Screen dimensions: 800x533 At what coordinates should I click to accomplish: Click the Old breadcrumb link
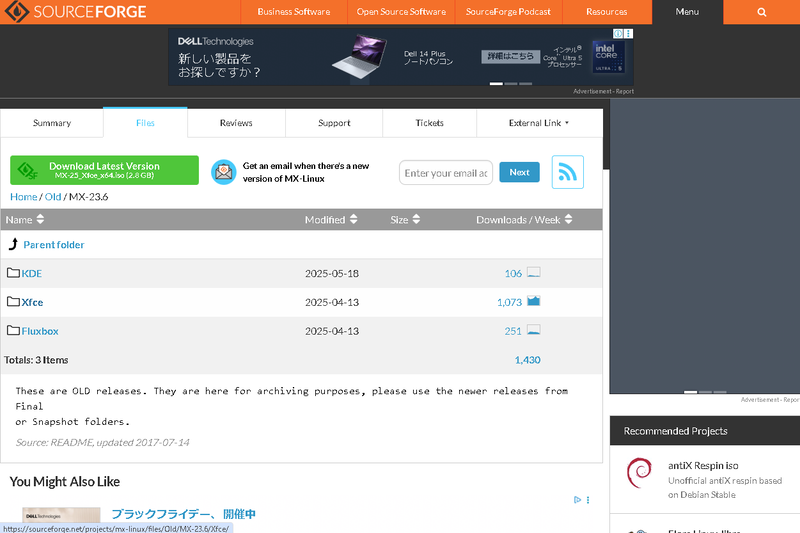(x=53, y=197)
